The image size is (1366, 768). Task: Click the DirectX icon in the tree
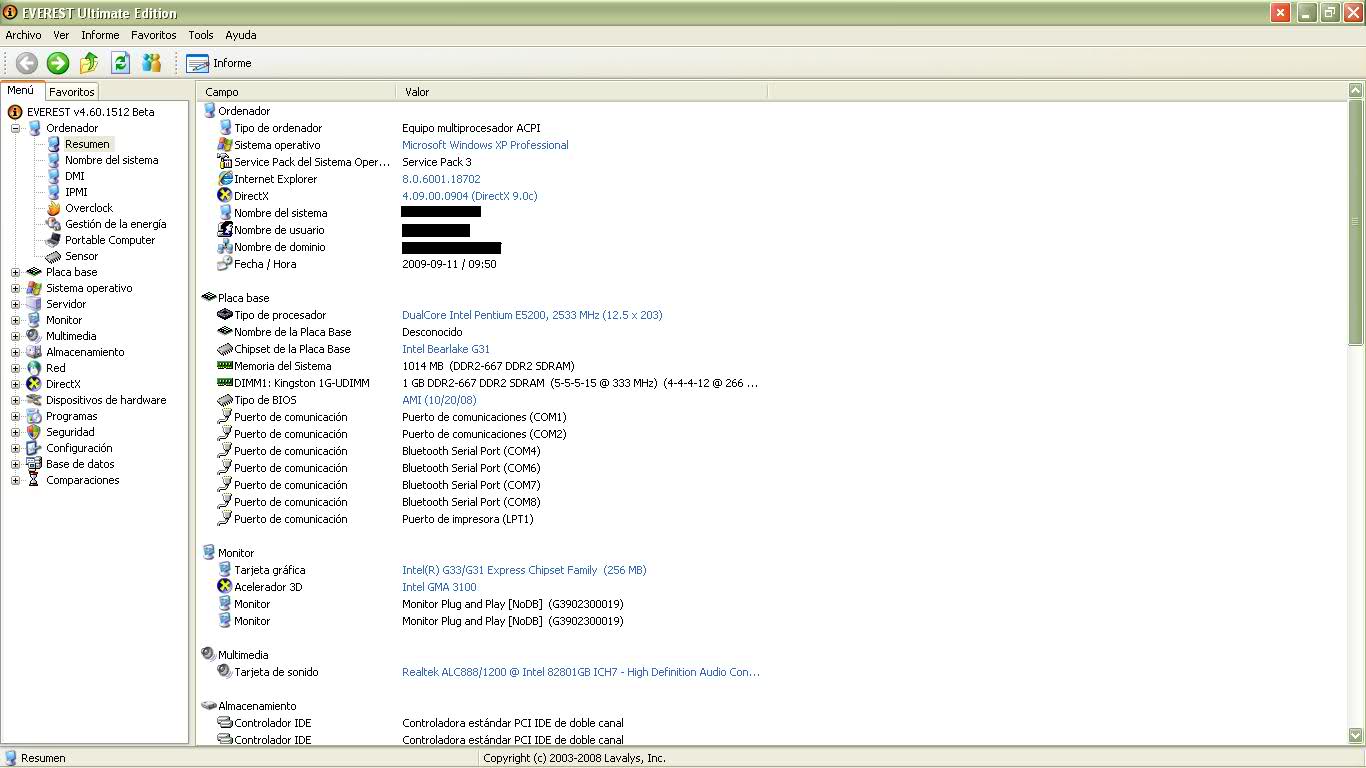point(34,384)
